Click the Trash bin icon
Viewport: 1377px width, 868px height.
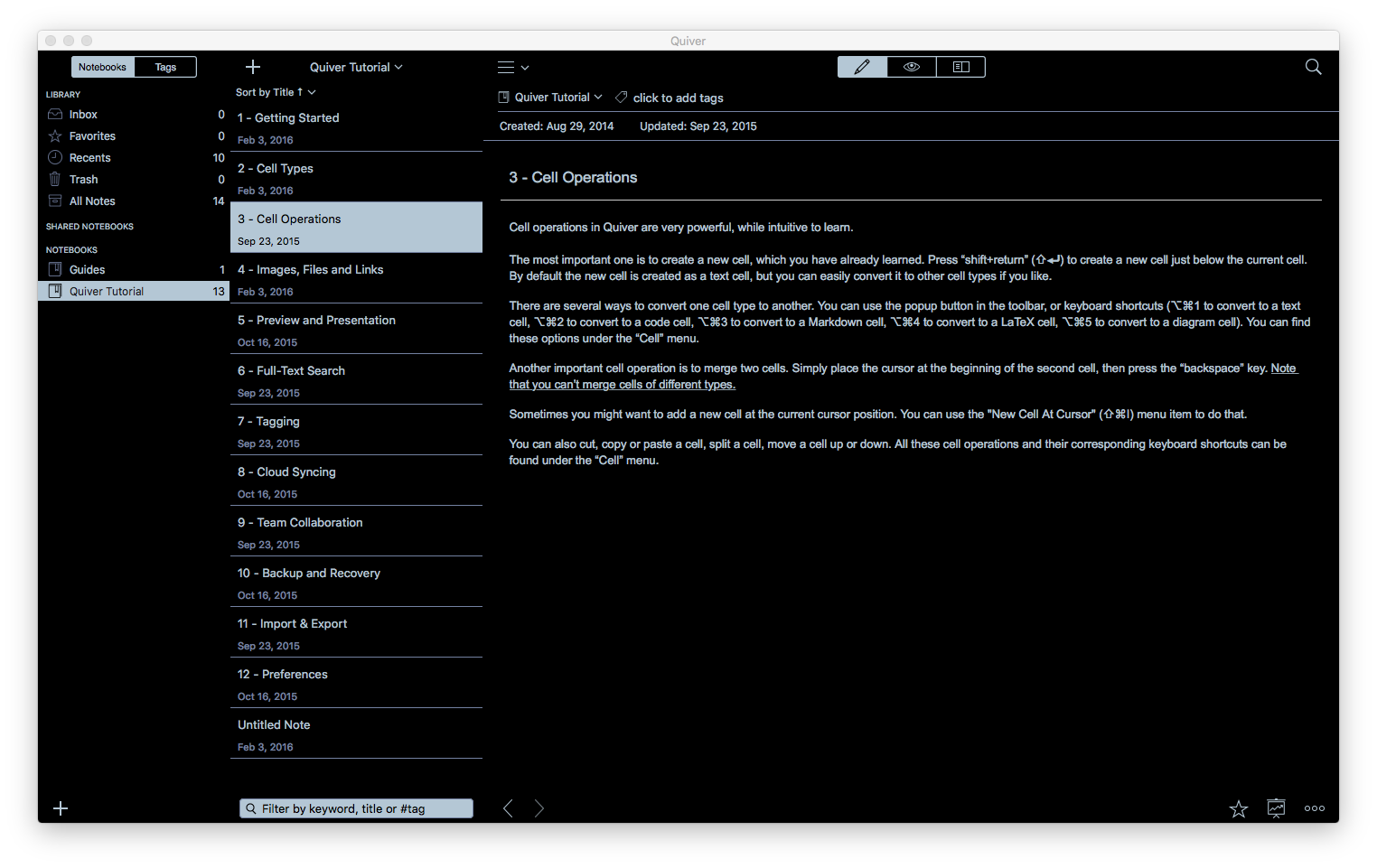(55, 179)
